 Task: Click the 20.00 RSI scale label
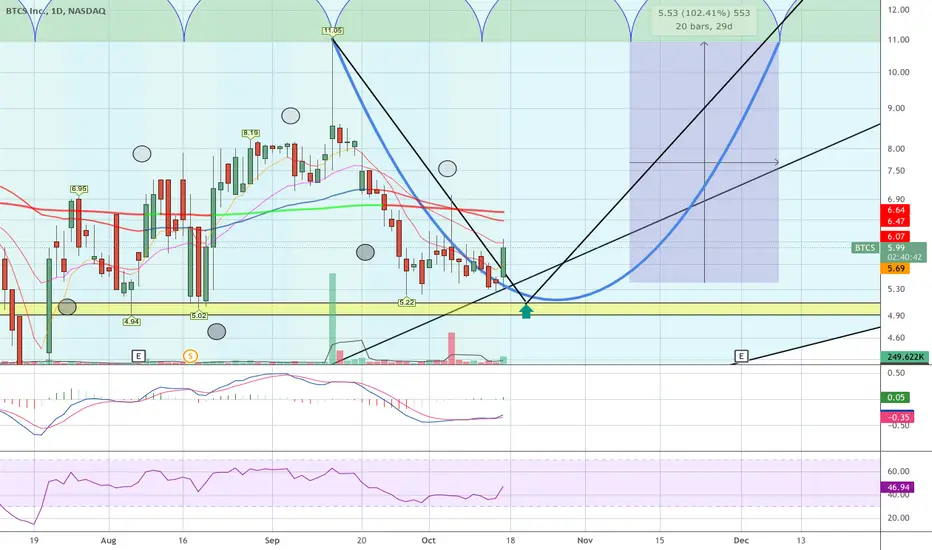[898, 518]
